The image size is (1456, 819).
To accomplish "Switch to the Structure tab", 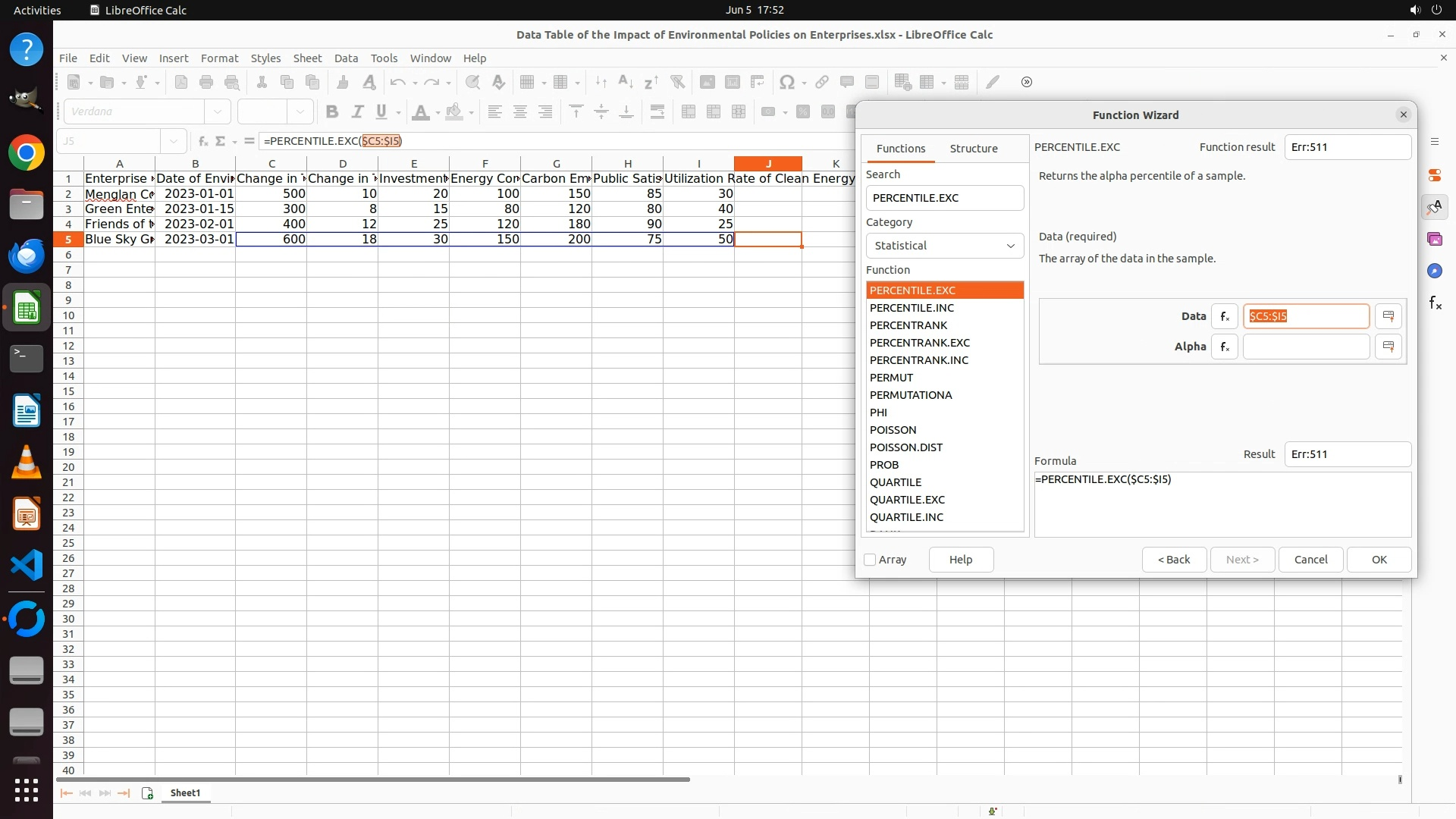I will tap(973, 149).
